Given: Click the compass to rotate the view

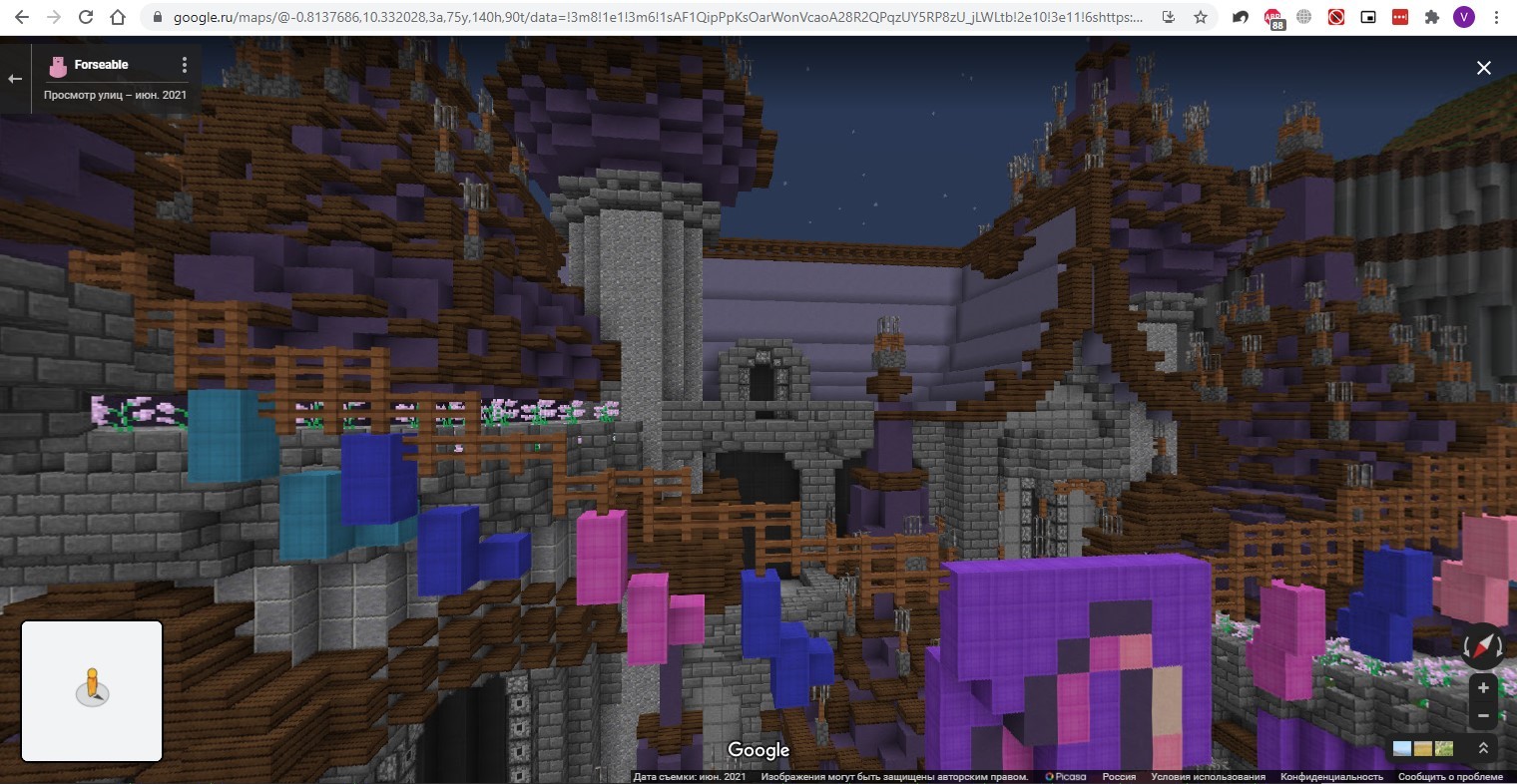Looking at the screenshot, I should 1483,645.
